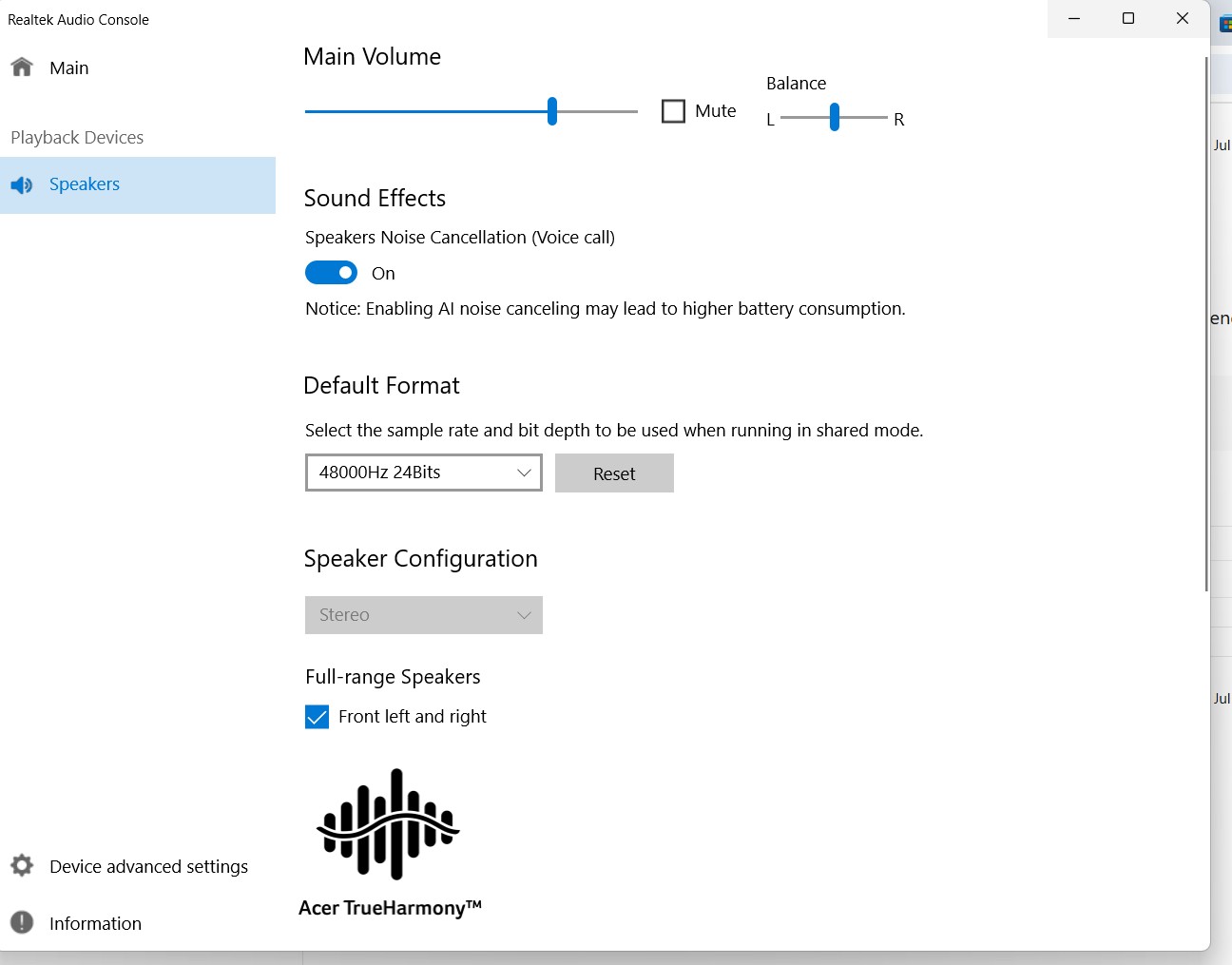Viewport: 1232px width, 965px height.
Task: Open the 48000Hz 24Bits format dropdown
Action: [423, 473]
